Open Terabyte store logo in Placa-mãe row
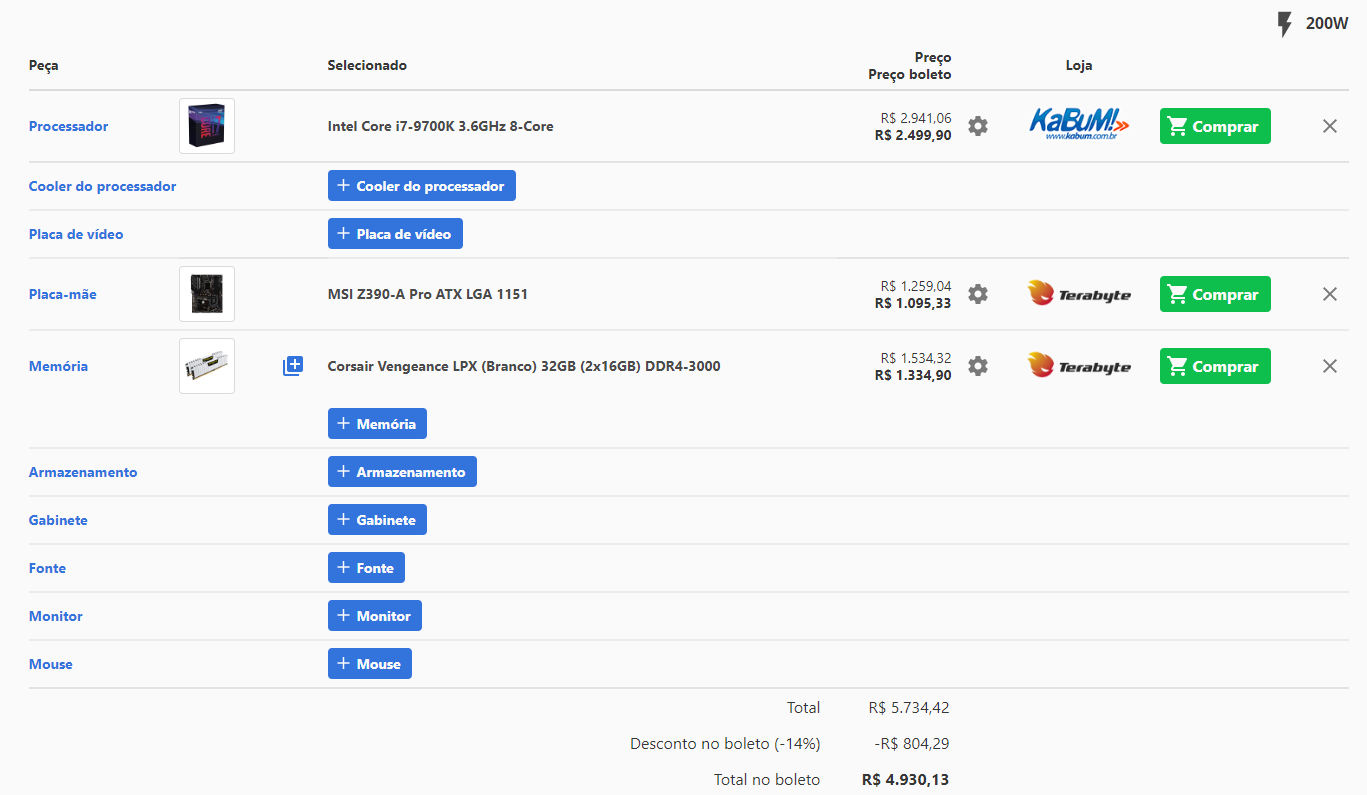 pos(1079,294)
